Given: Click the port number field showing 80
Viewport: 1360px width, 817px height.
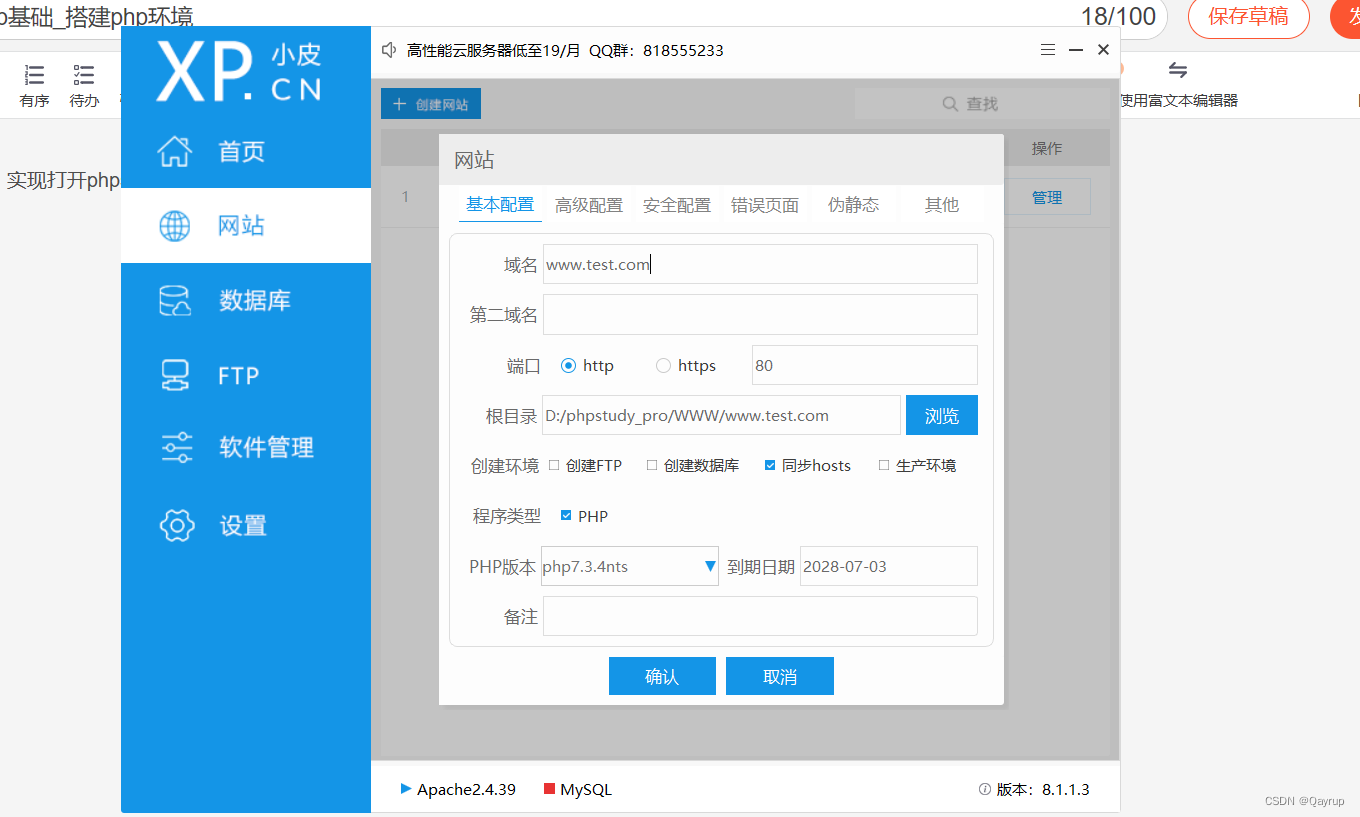Looking at the screenshot, I should coord(865,366).
